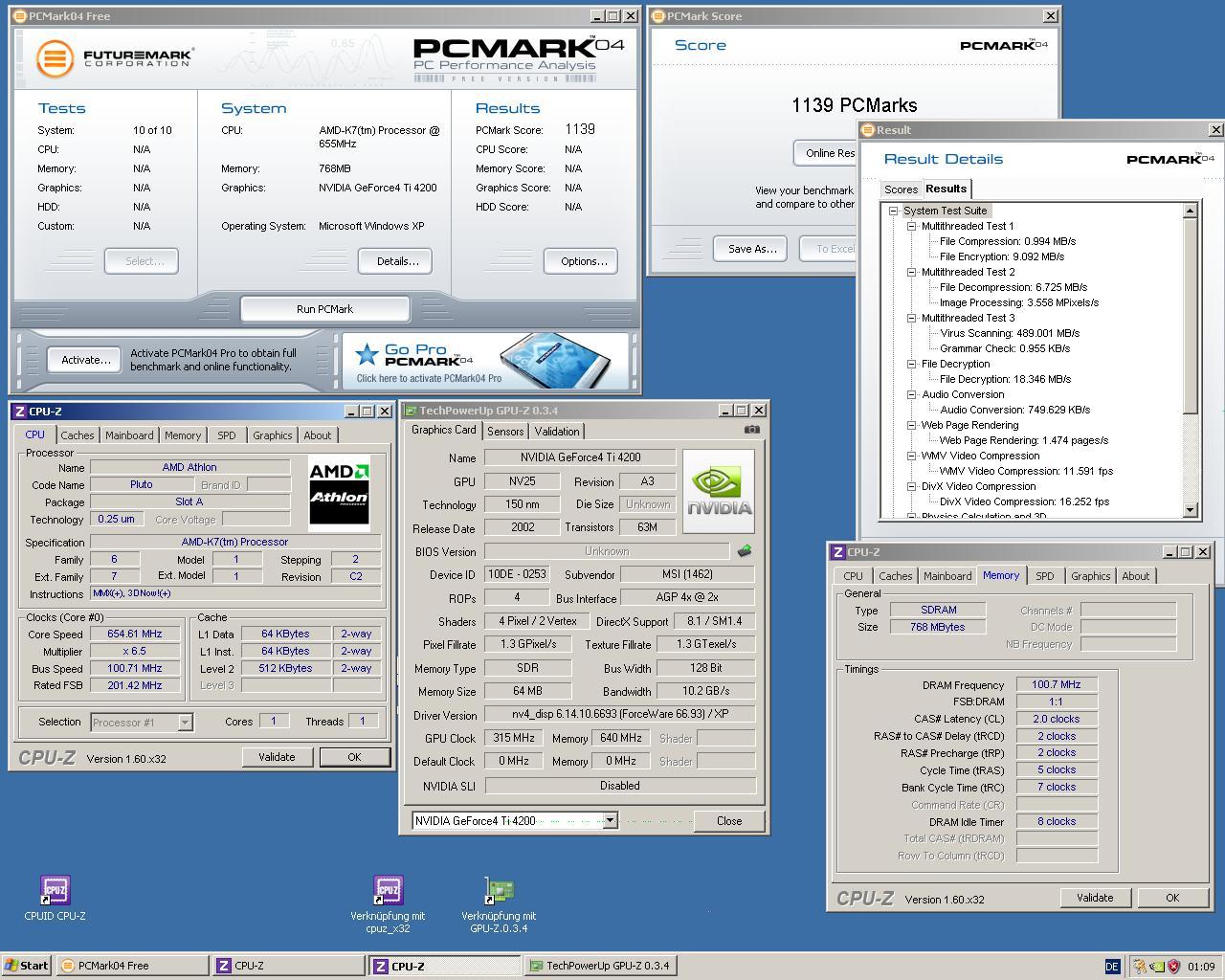Viewport: 1225px width, 980px height.
Task: Click the Details... button in PCMark04
Action: point(397,261)
